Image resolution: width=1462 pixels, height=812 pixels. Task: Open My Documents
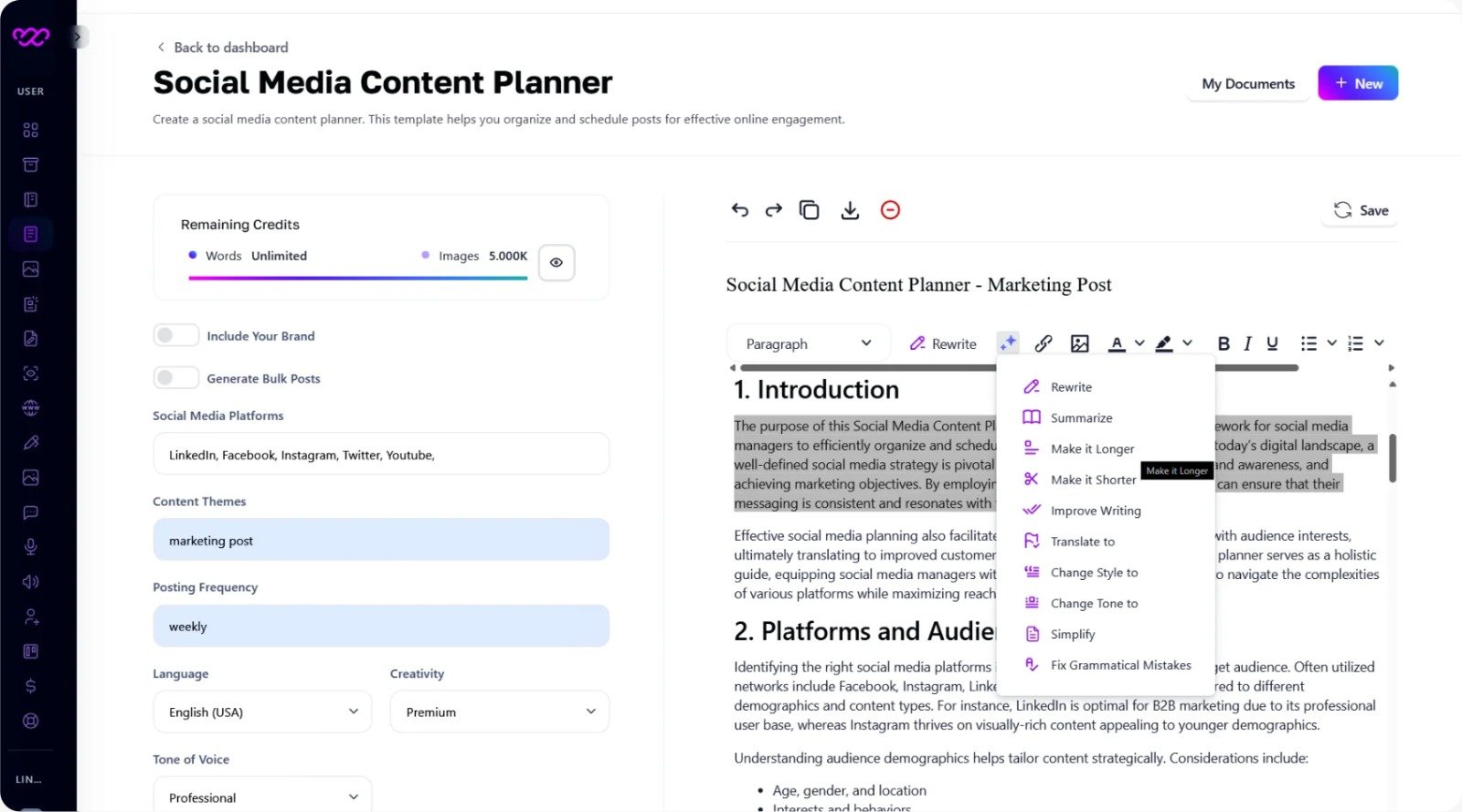[x=1248, y=84]
